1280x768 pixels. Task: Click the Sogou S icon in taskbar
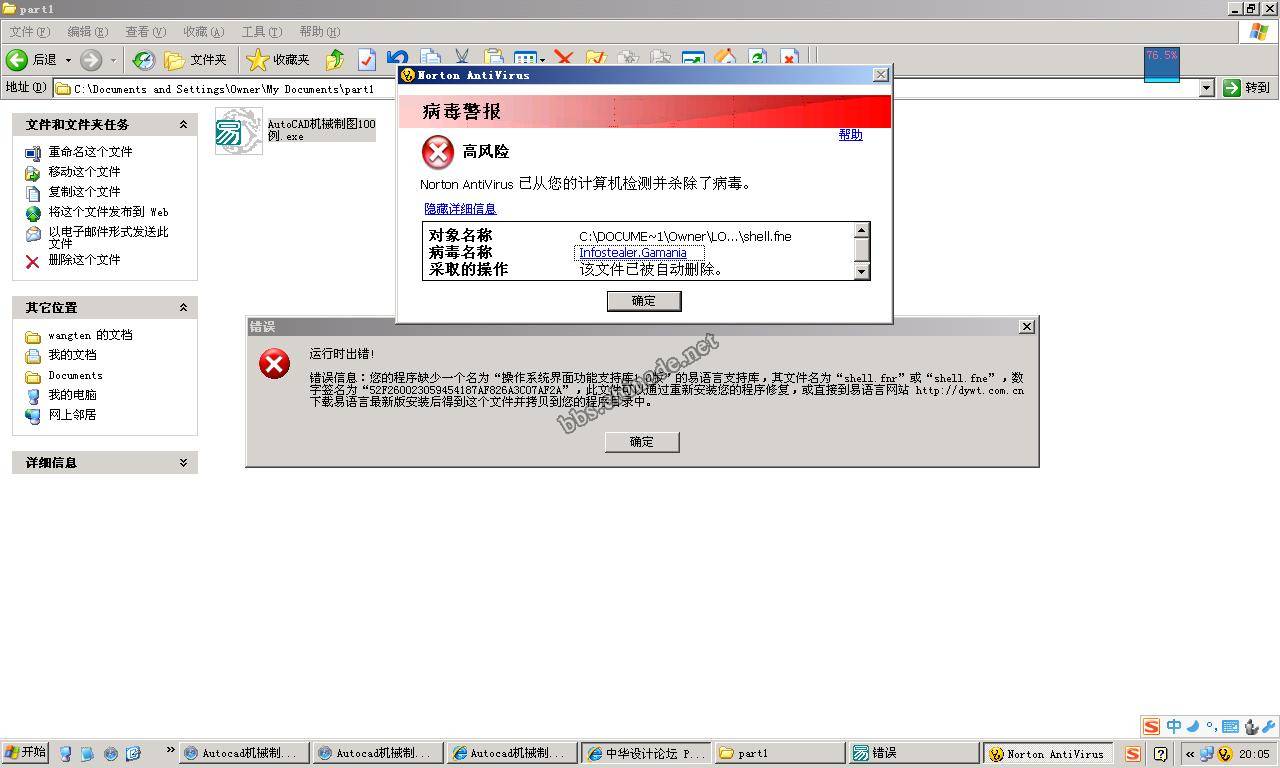[x=1133, y=754]
